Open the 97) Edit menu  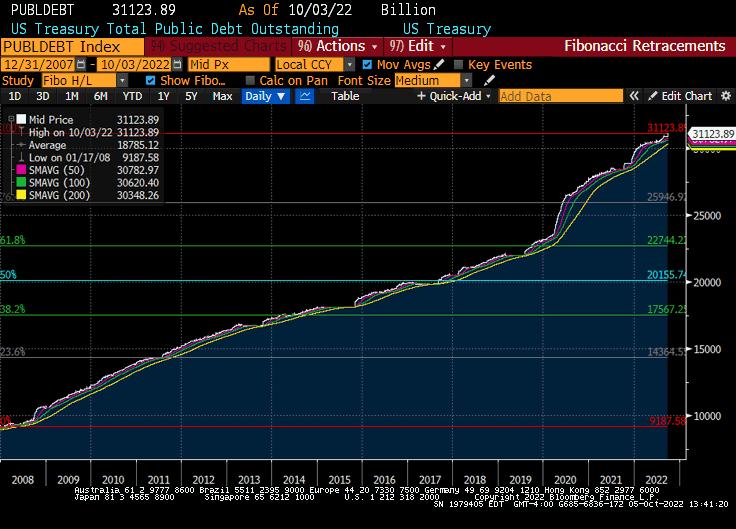tap(418, 46)
